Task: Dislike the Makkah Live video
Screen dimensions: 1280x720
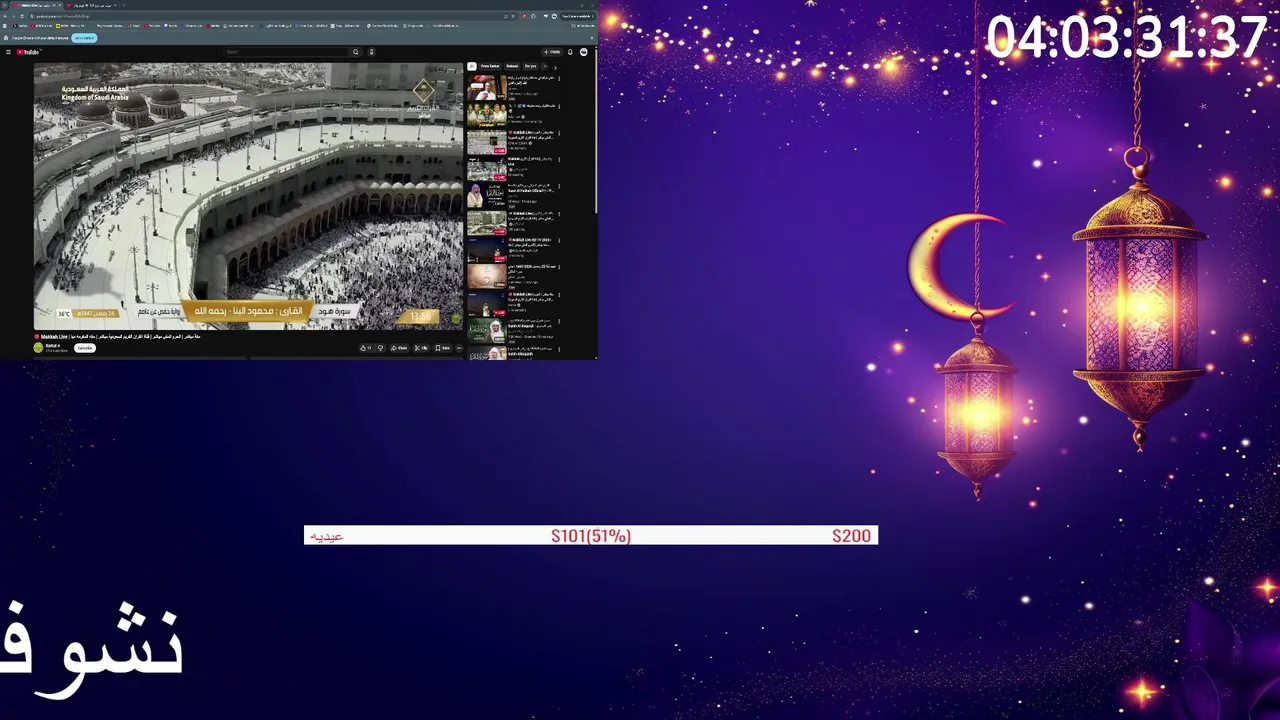Action: [380, 348]
